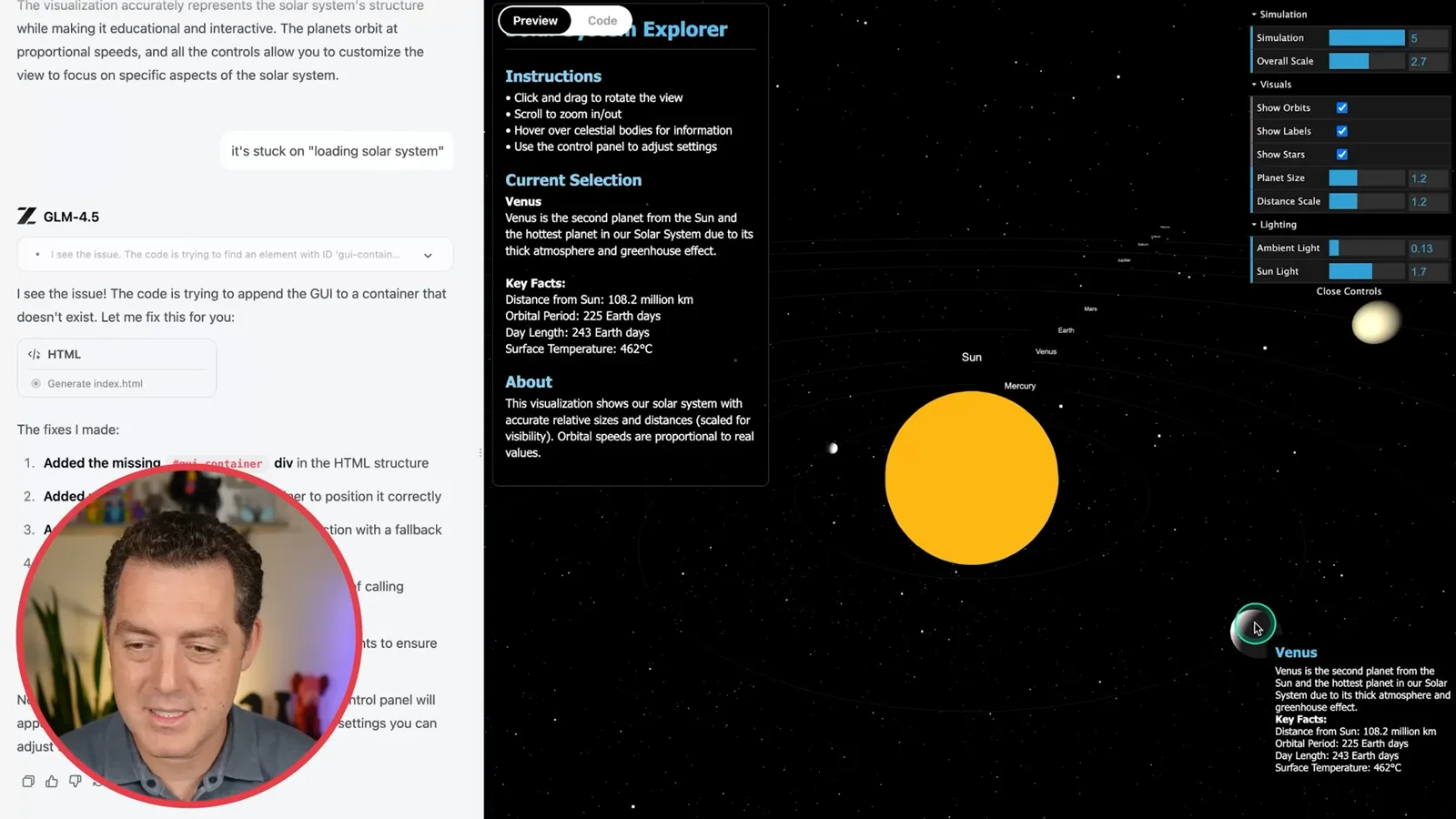This screenshot has height=819, width=1456.
Task: Click the Mars label
Action: coord(1090,308)
